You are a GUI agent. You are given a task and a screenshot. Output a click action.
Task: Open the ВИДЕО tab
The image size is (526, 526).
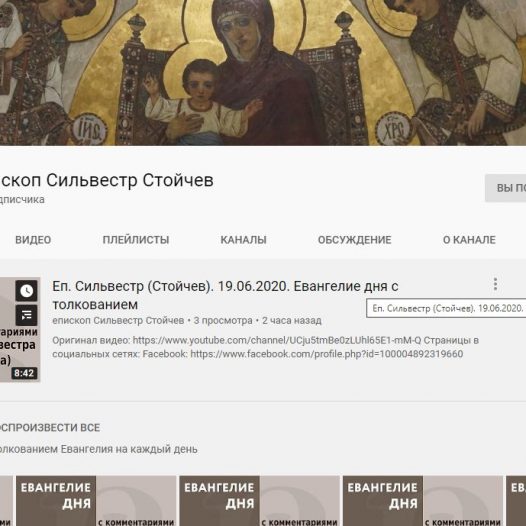33,240
